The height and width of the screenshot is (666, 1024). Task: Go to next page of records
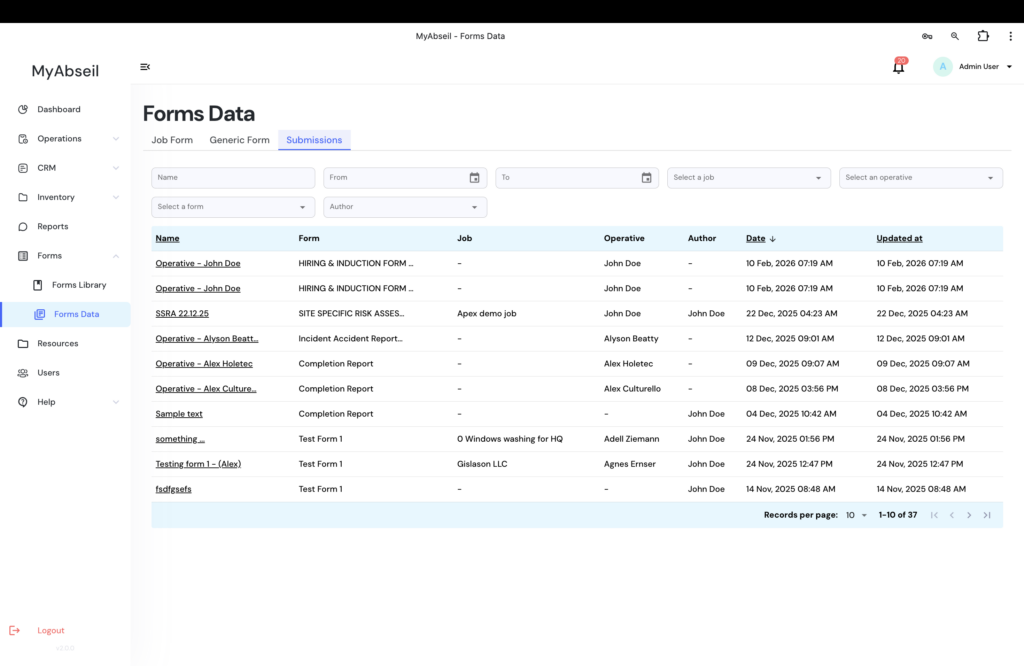[969, 515]
